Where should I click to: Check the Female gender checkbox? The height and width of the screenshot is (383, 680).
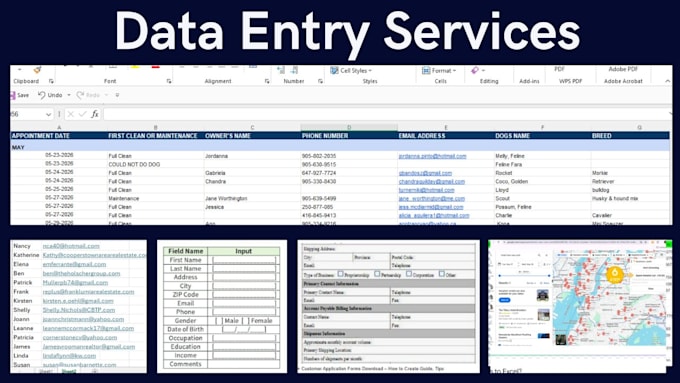(x=245, y=321)
